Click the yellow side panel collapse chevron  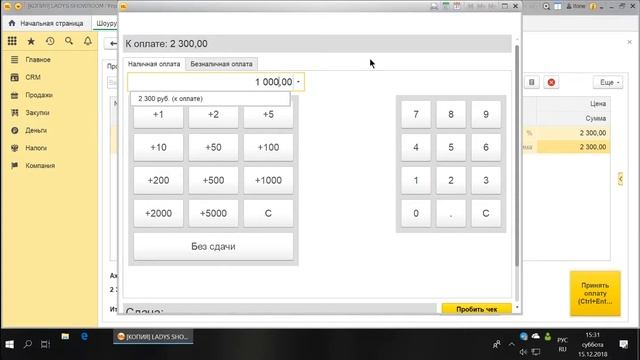[620, 179]
